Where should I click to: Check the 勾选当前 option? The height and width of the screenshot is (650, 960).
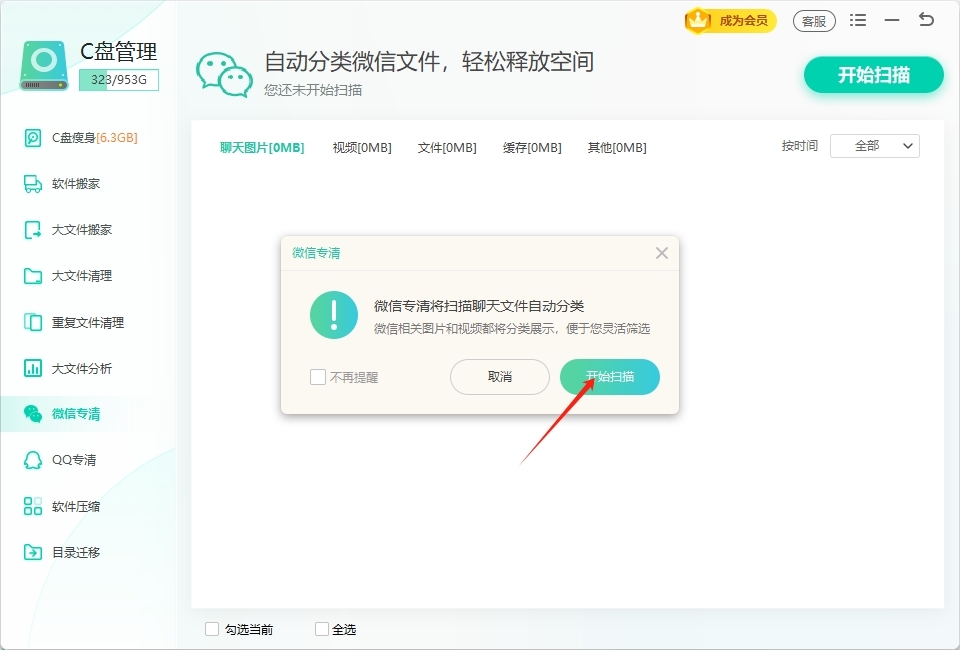(212, 629)
